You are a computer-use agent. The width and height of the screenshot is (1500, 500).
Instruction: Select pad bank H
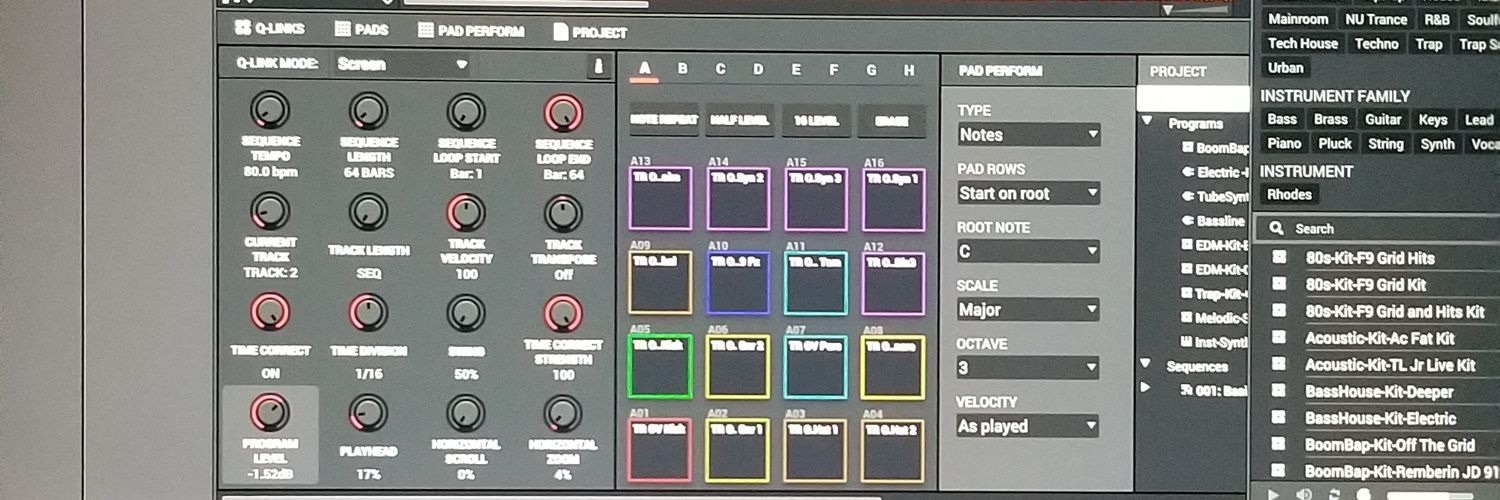[x=909, y=70]
